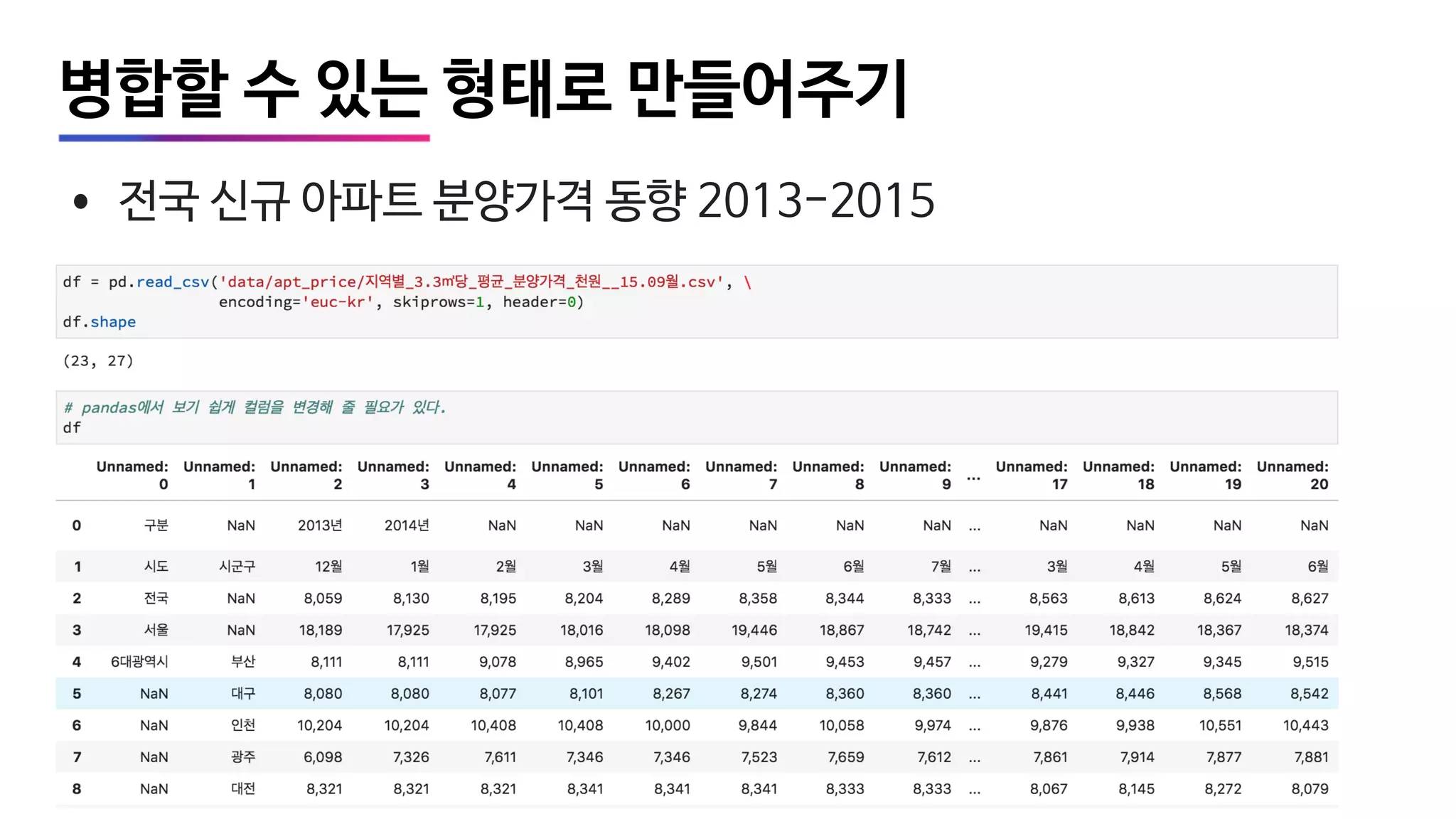
Task: Click the cell 전국 in row 2
Action: click(x=156, y=599)
